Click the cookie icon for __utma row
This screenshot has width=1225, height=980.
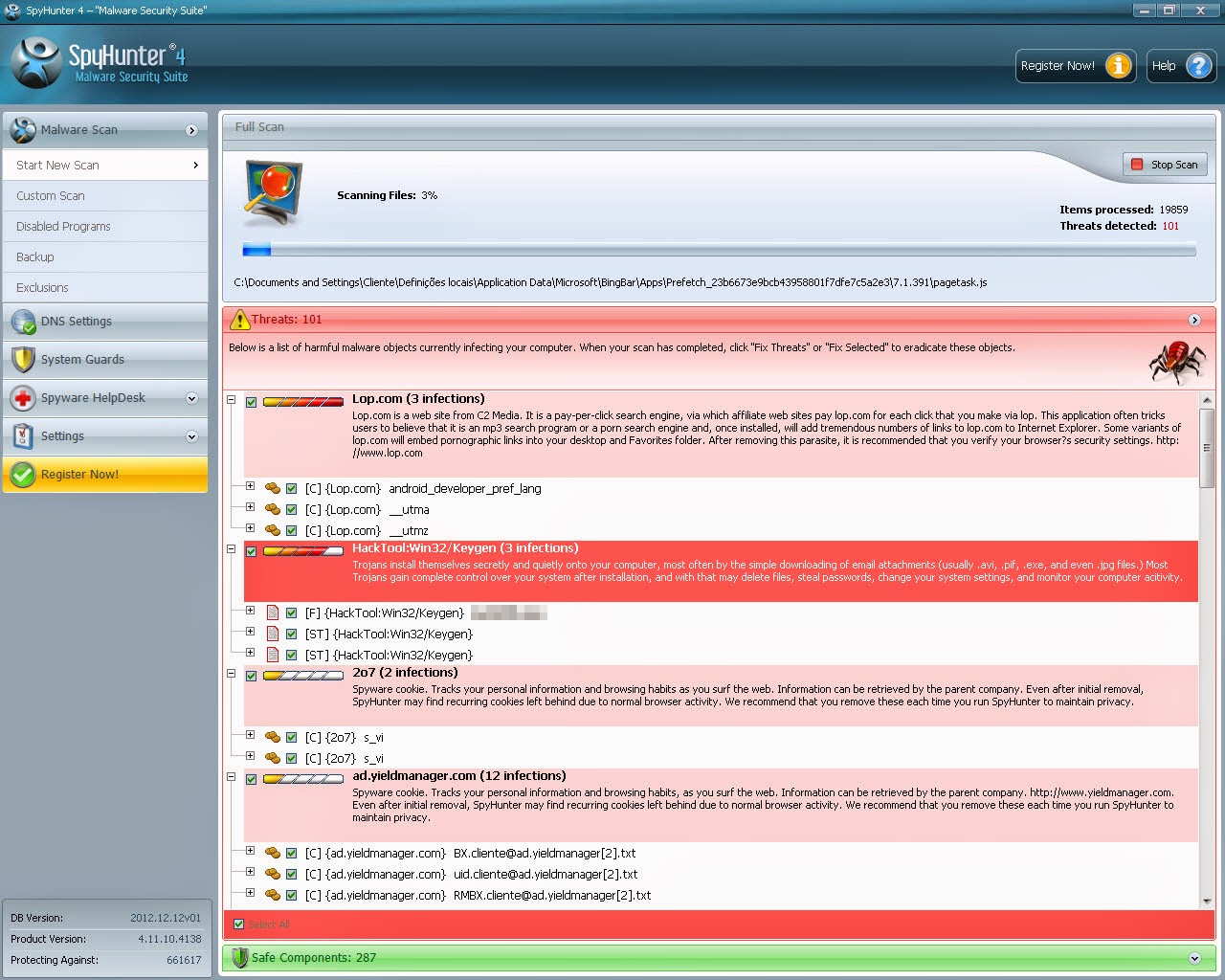click(273, 509)
